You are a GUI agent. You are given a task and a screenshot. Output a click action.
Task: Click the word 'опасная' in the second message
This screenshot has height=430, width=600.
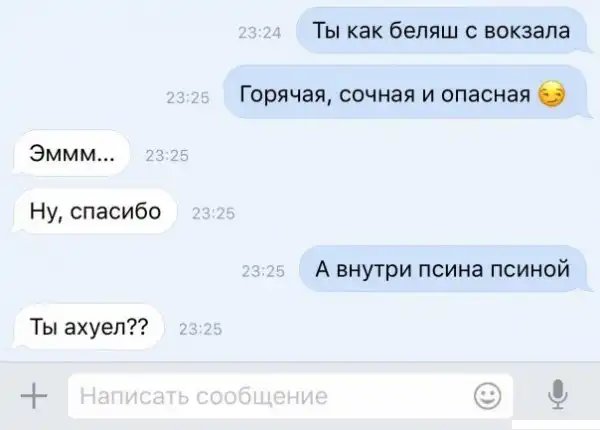486,94
